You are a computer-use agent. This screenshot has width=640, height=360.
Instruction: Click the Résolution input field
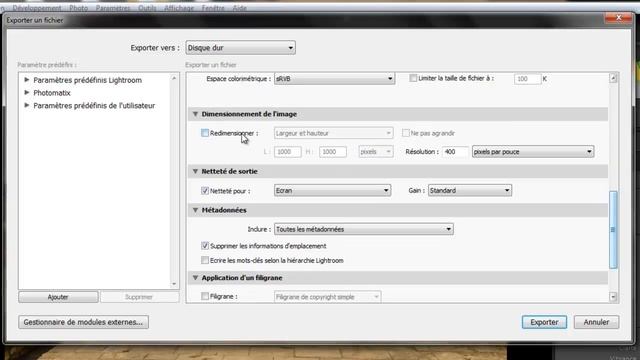(455, 151)
